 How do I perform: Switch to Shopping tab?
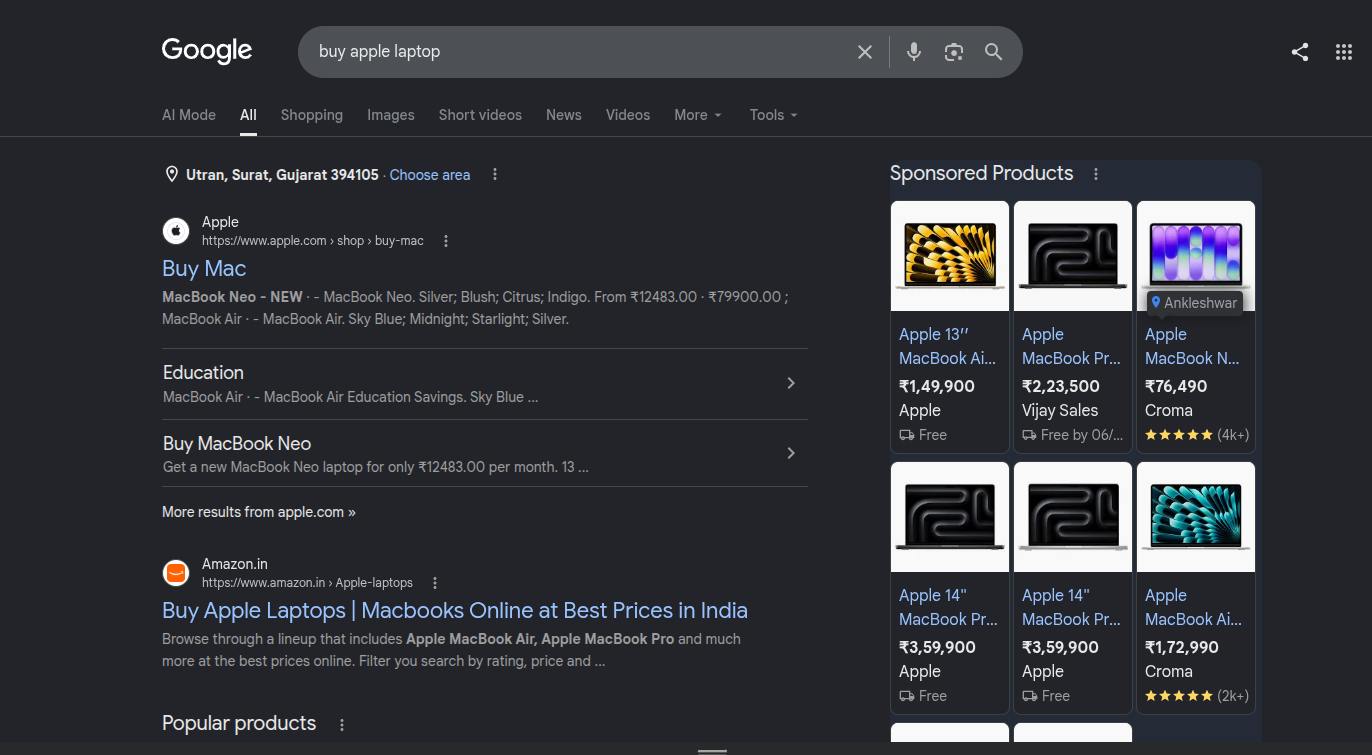click(312, 115)
